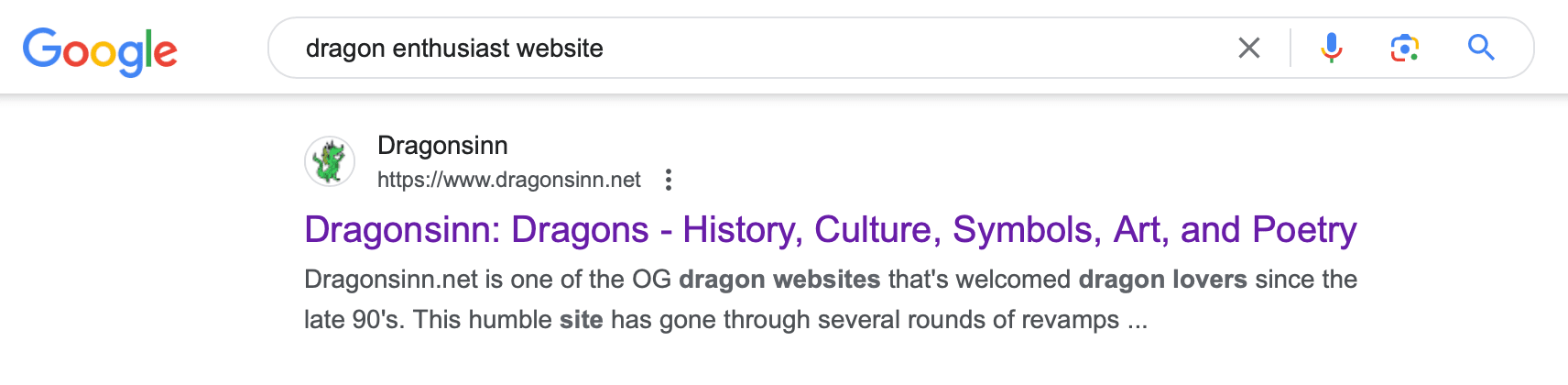
Task: Click the green dragon favicon
Action: tap(330, 161)
